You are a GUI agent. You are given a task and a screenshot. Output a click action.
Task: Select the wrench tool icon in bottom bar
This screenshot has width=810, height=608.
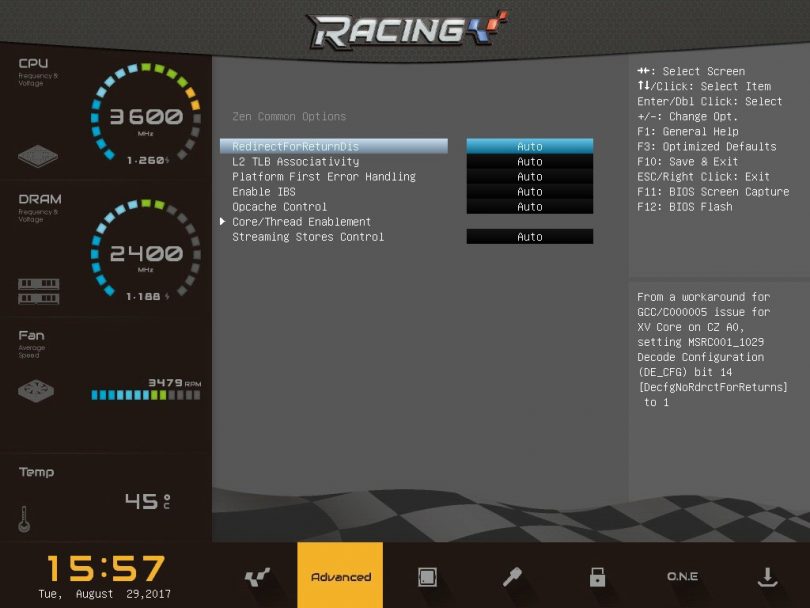[512, 577]
